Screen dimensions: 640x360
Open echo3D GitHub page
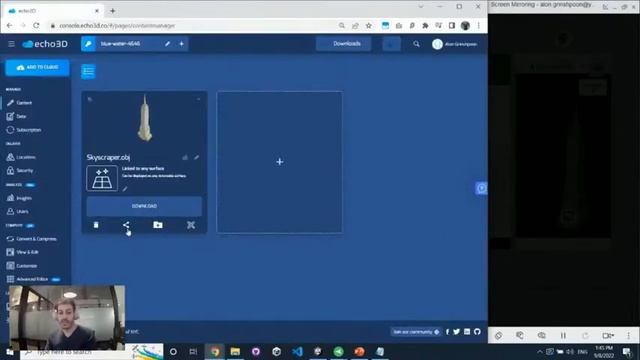477,332
